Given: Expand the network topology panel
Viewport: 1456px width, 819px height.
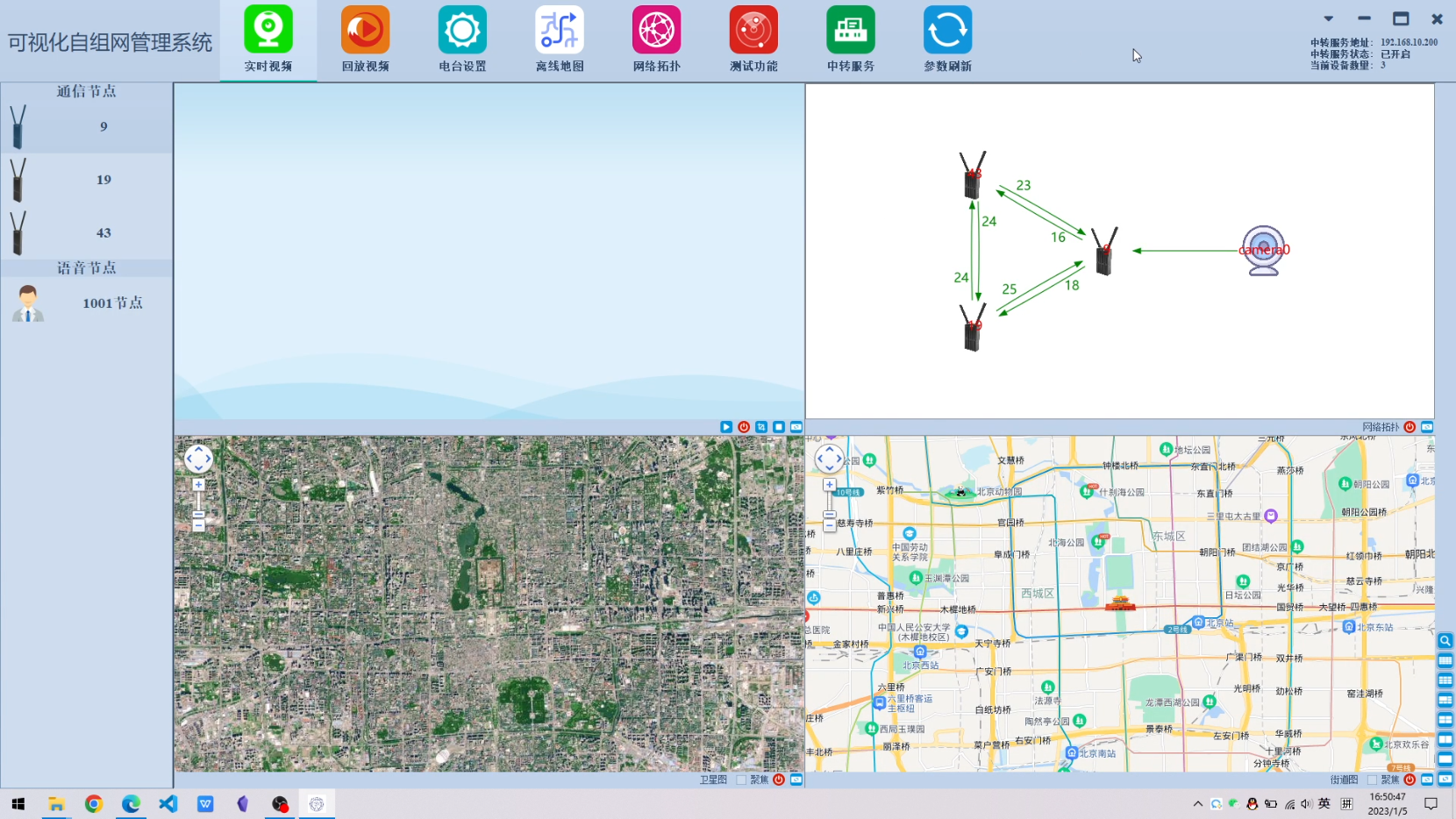Looking at the screenshot, I should 1427,427.
